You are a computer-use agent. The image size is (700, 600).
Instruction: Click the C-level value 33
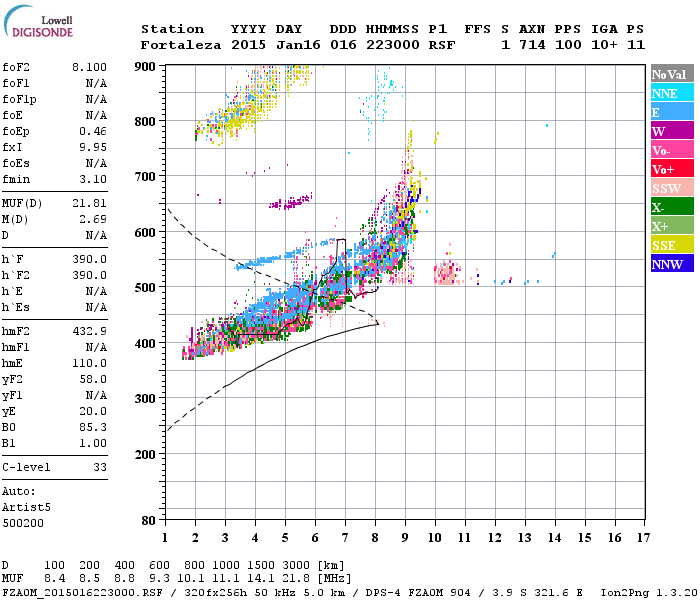coord(100,467)
